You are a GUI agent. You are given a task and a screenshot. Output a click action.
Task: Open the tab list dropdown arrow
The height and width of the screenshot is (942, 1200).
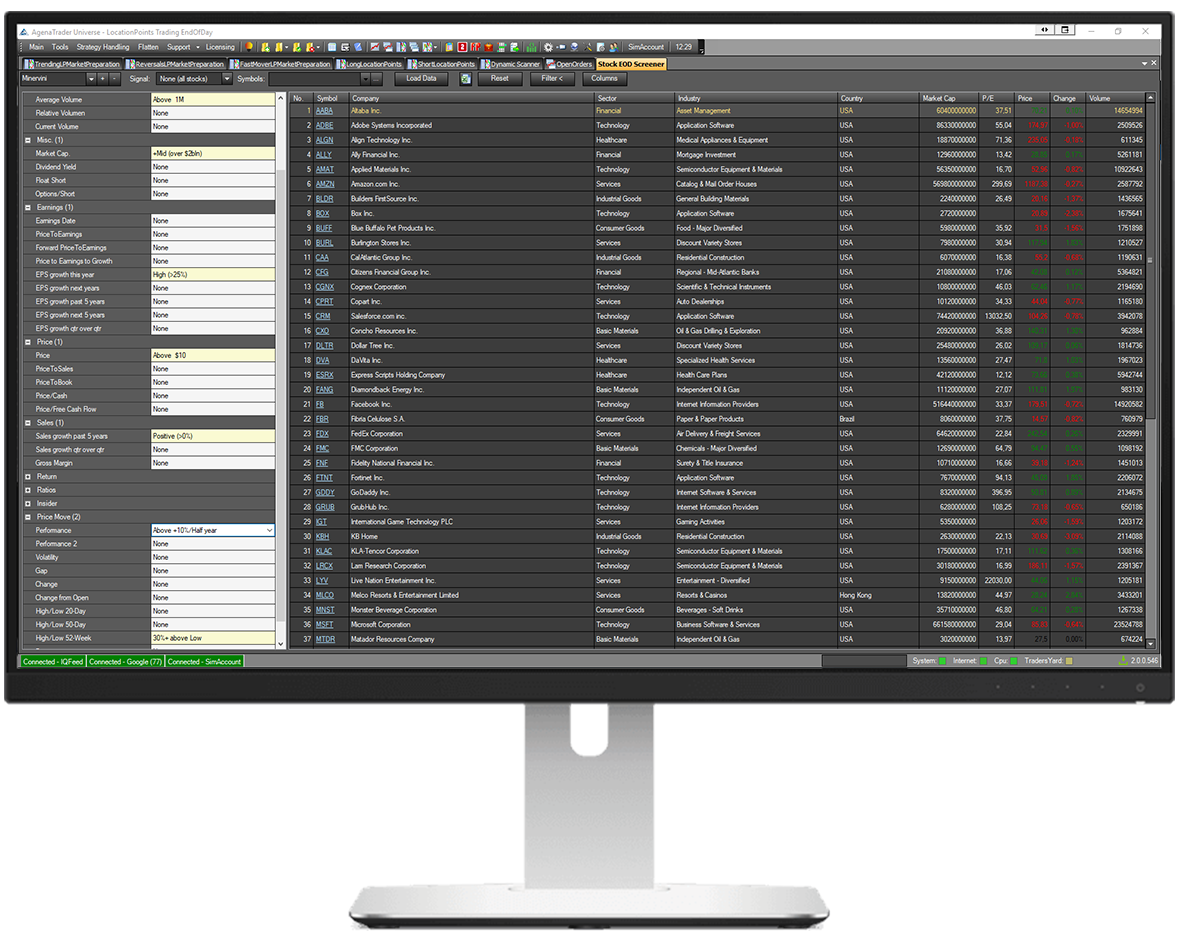pos(1144,63)
